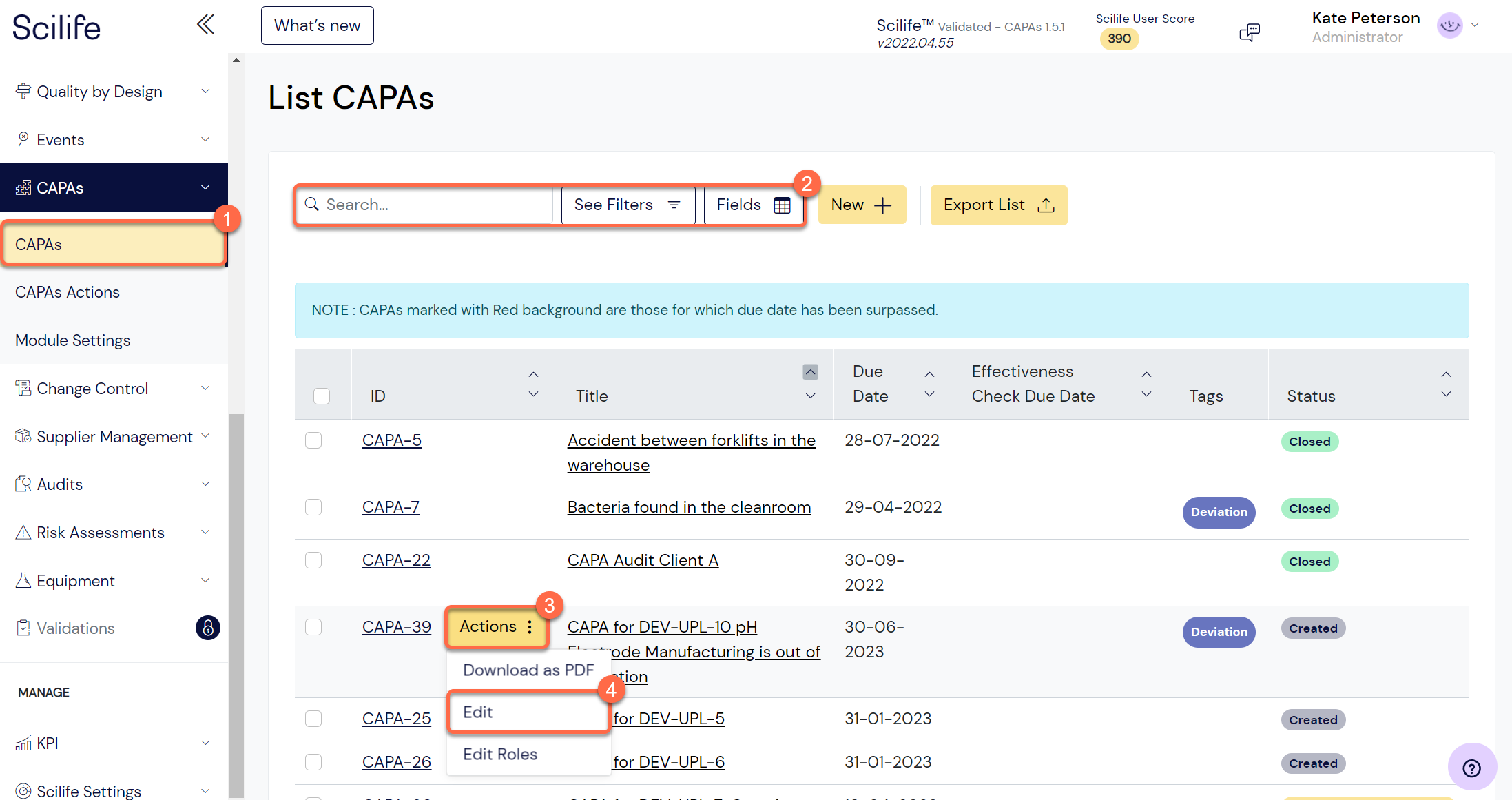Select the Validations lock badge
The width and height of the screenshot is (1512, 800).
(x=208, y=628)
